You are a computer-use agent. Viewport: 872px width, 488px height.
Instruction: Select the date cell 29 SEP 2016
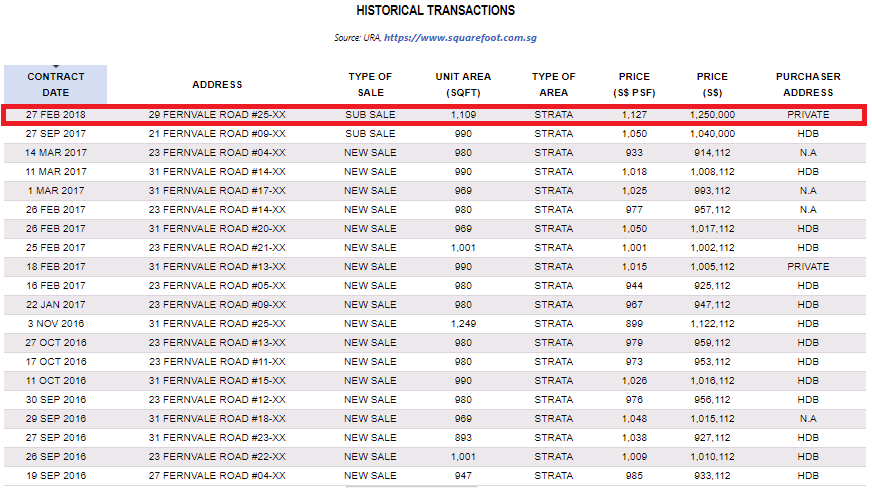point(56,419)
